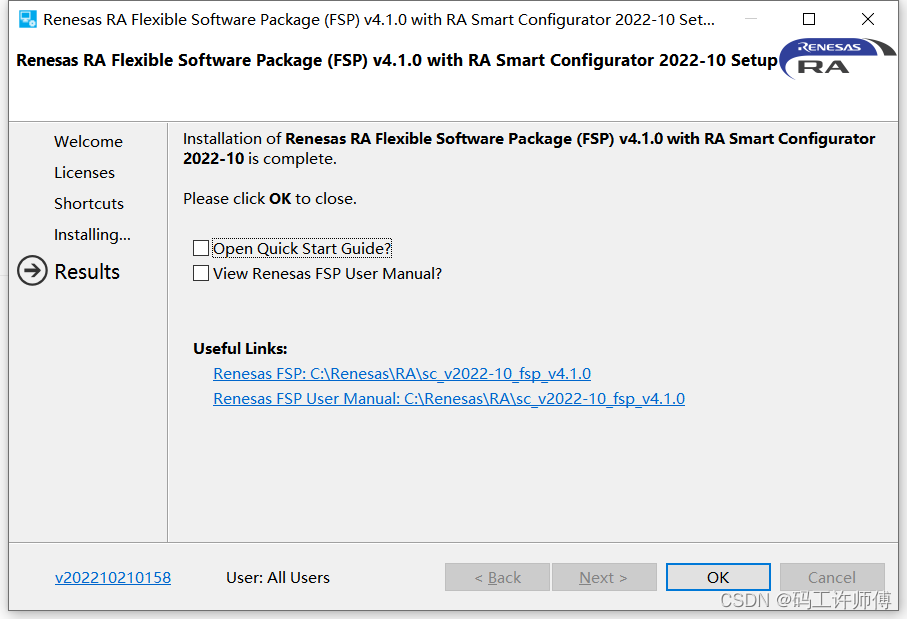
Task: Click OK to close the installer
Action: pyautogui.click(x=718, y=577)
